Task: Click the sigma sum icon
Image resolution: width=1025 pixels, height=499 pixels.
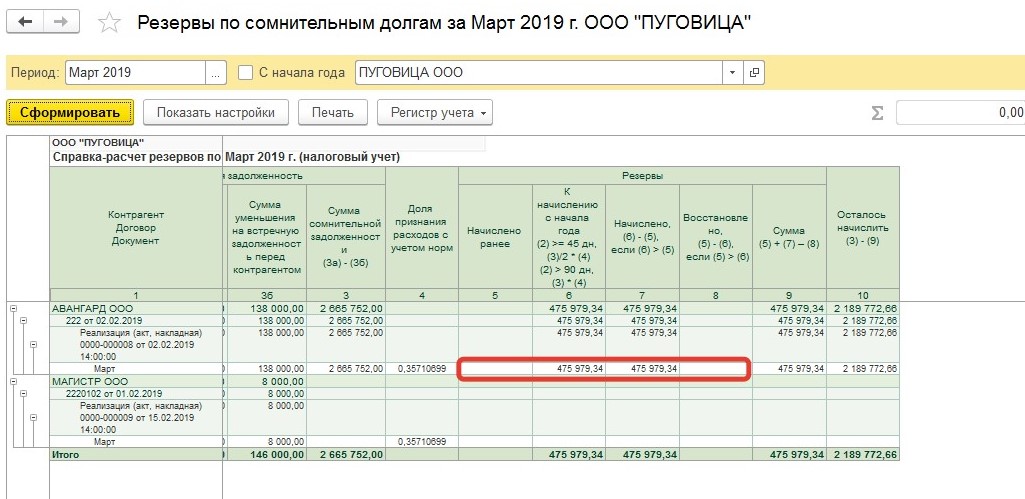Action: [877, 113]
